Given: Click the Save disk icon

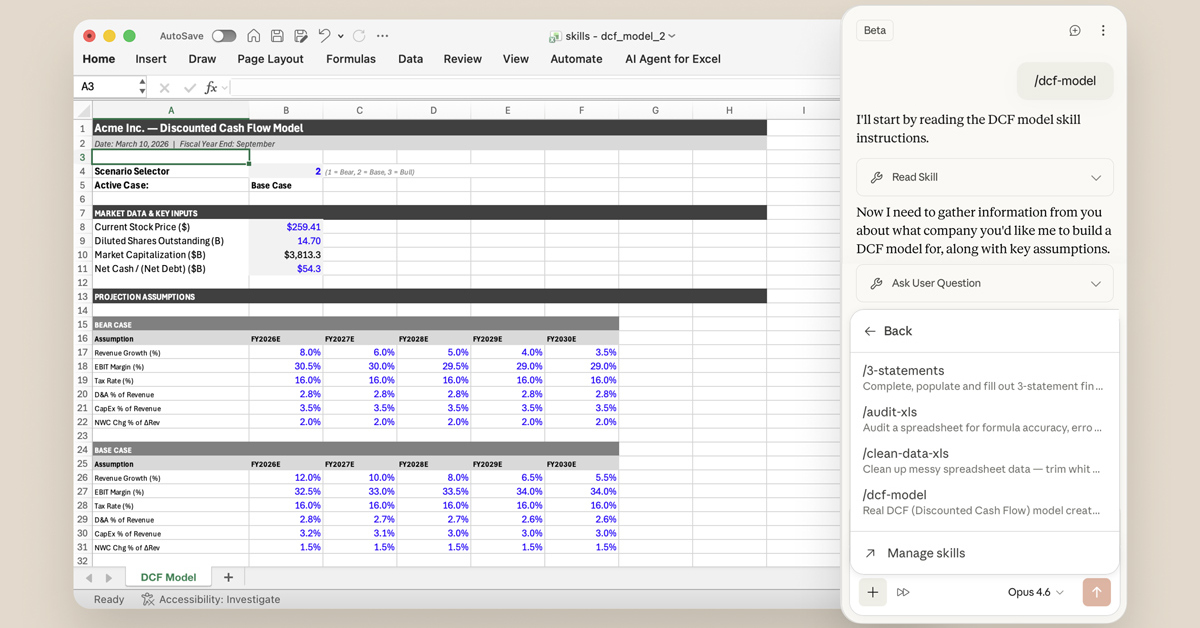Looking at the screenshot, I should pyautogui.click(x=277, y=36).
